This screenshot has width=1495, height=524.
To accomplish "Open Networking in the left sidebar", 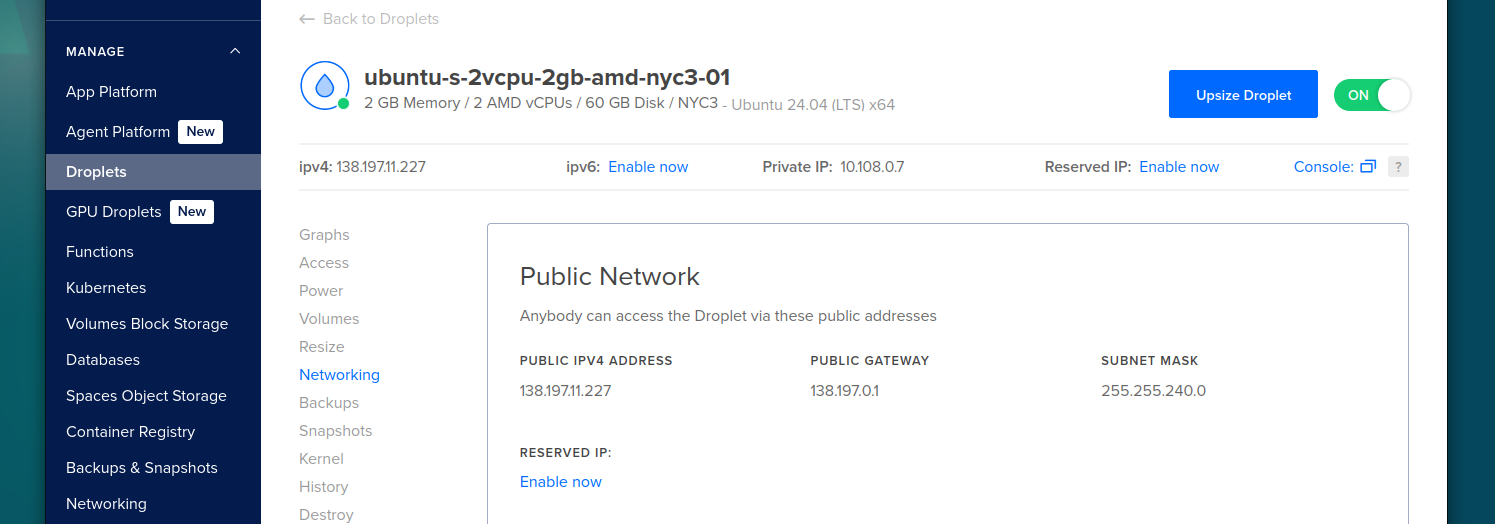I will click(106, 504).
